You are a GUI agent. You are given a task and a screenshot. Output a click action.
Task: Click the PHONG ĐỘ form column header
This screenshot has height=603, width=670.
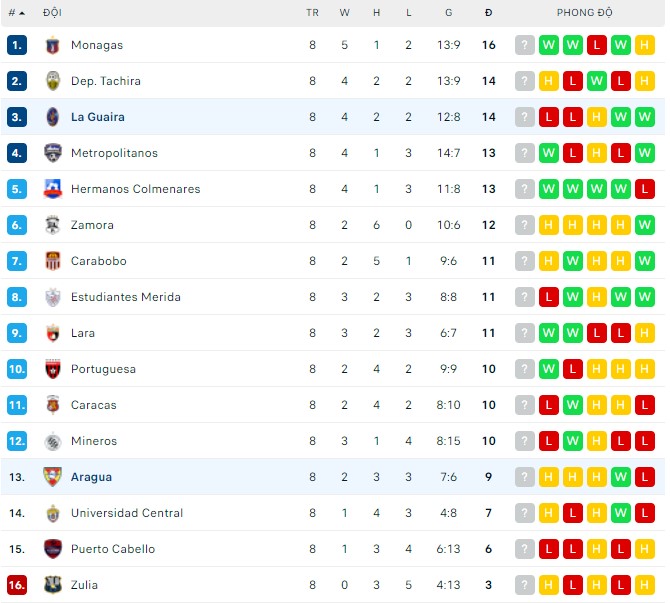(x=584, y=13)
